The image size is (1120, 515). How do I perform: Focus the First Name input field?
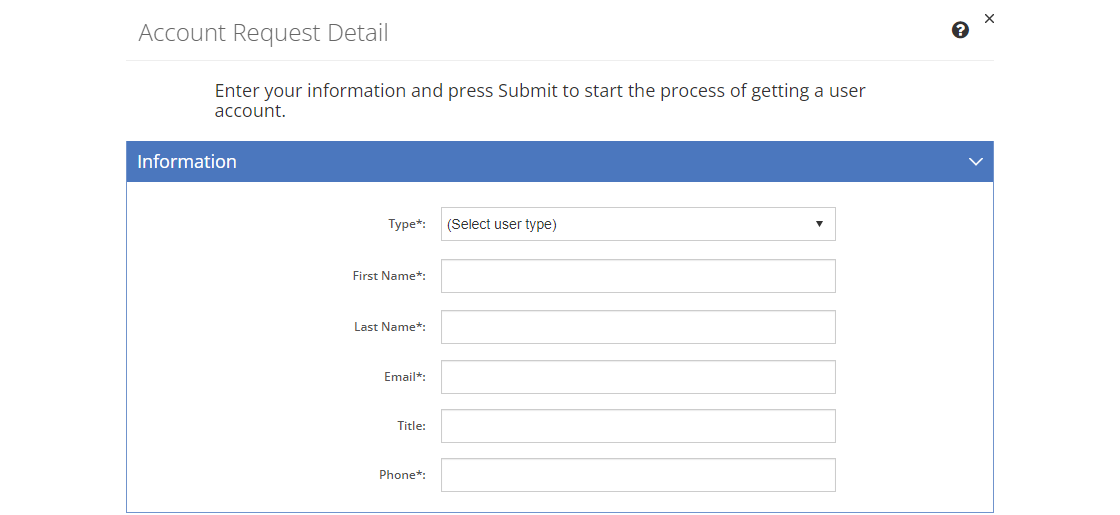pyautogui.click(x=637, y=276)
